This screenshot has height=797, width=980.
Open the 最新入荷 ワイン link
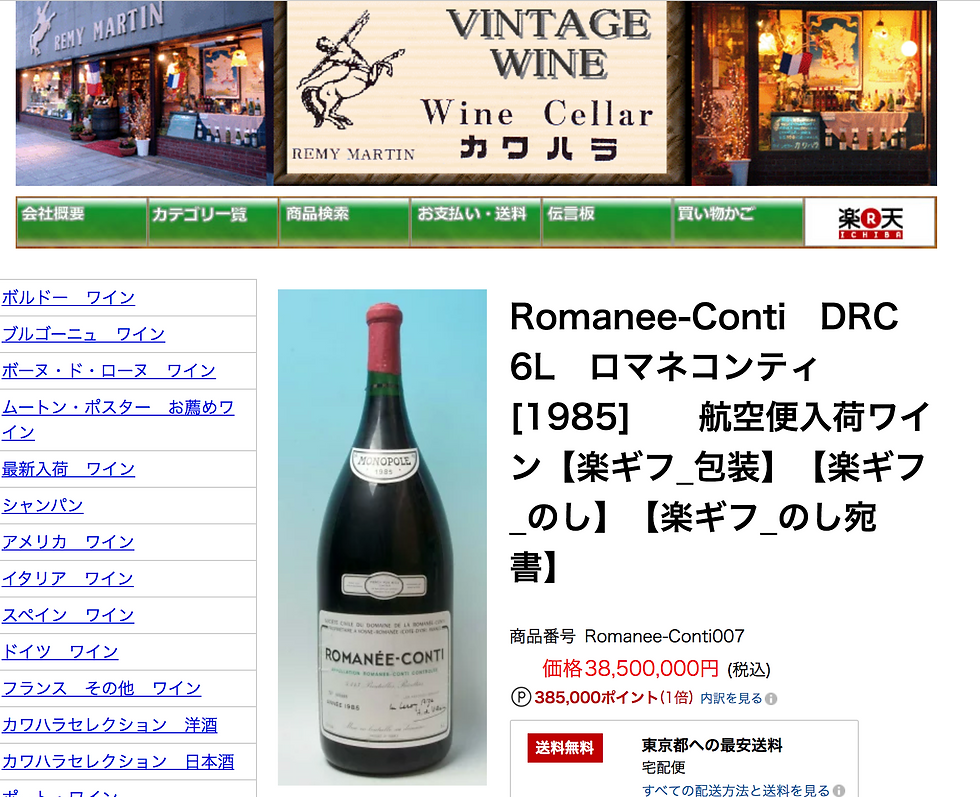(68, 469)
